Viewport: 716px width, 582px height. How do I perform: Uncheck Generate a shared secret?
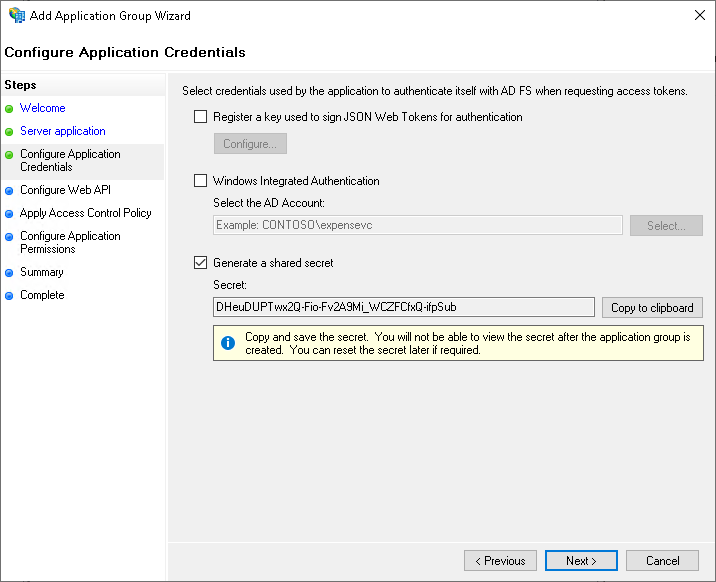[201, 263]
